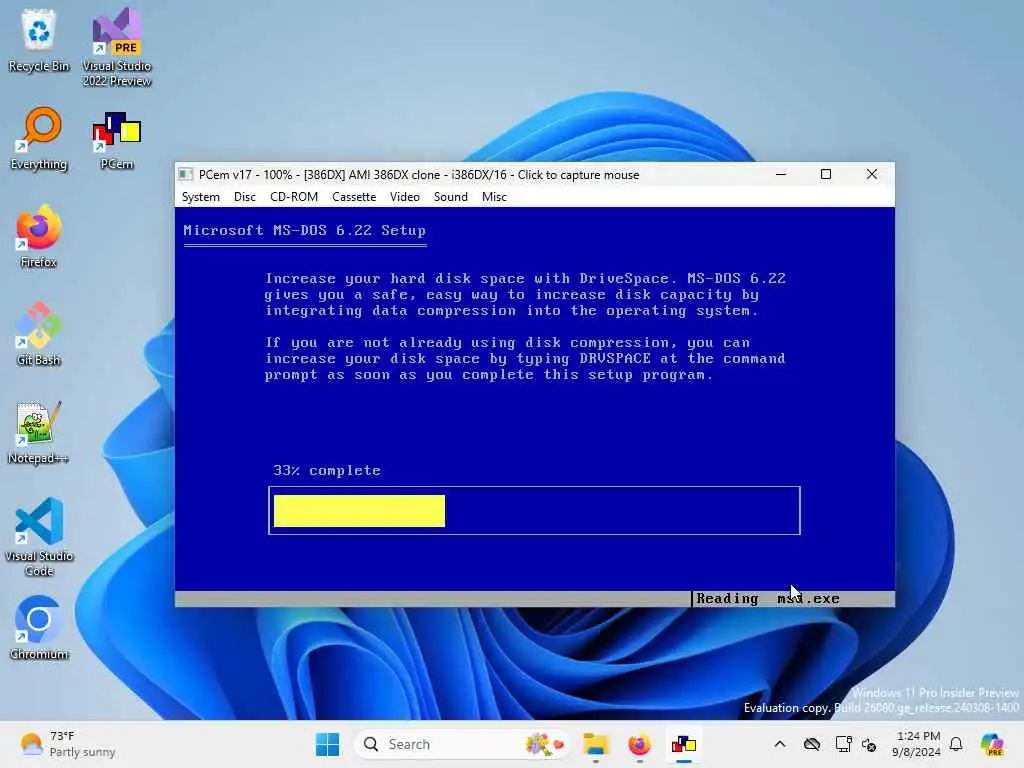Click the yellow setup progress bar
This screenshot has height=768, width=1024.
click(359, 511)
